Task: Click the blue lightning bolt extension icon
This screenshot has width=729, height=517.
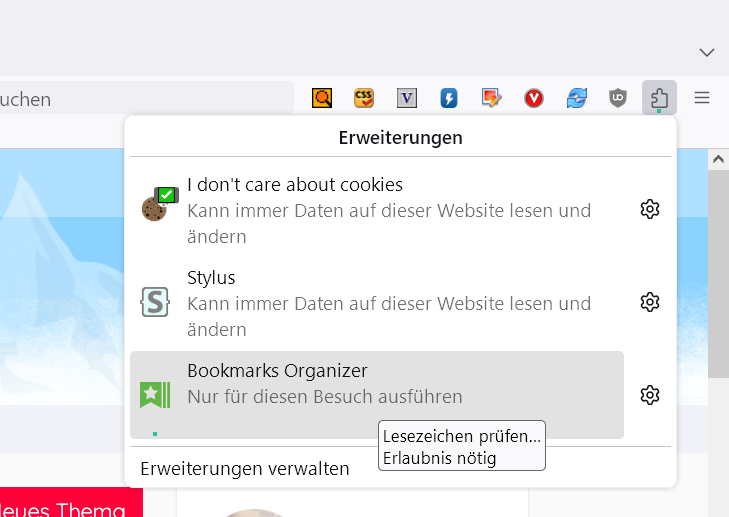Action: (x=449, y=98)
